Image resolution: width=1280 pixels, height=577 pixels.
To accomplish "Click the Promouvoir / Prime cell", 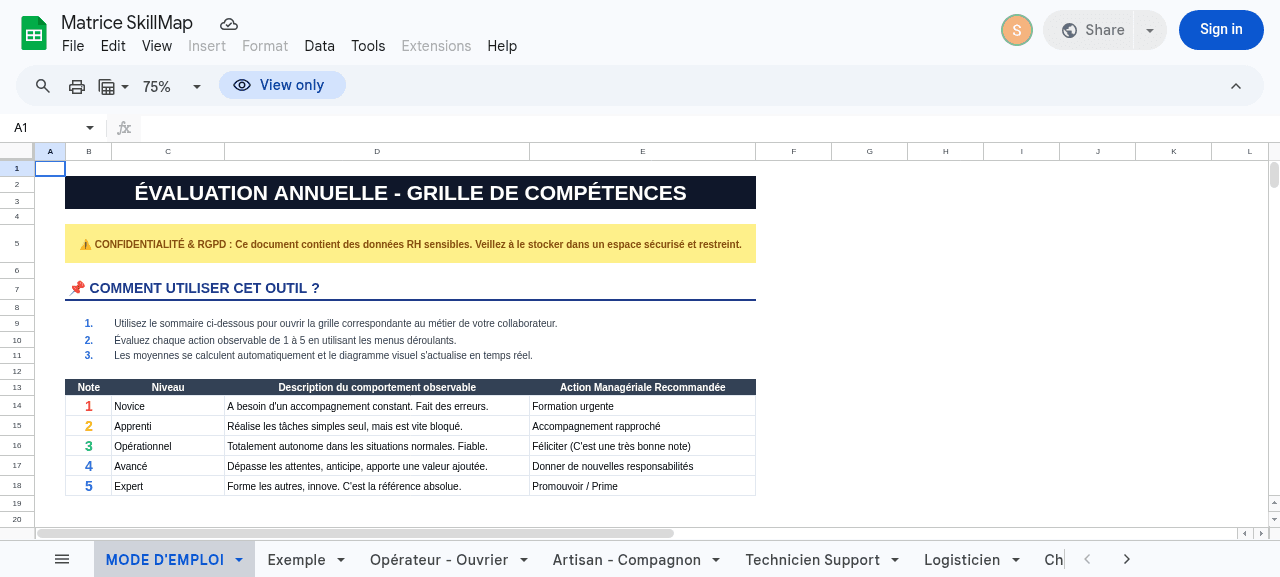I will pyautogui.click(x=643, y=486).
